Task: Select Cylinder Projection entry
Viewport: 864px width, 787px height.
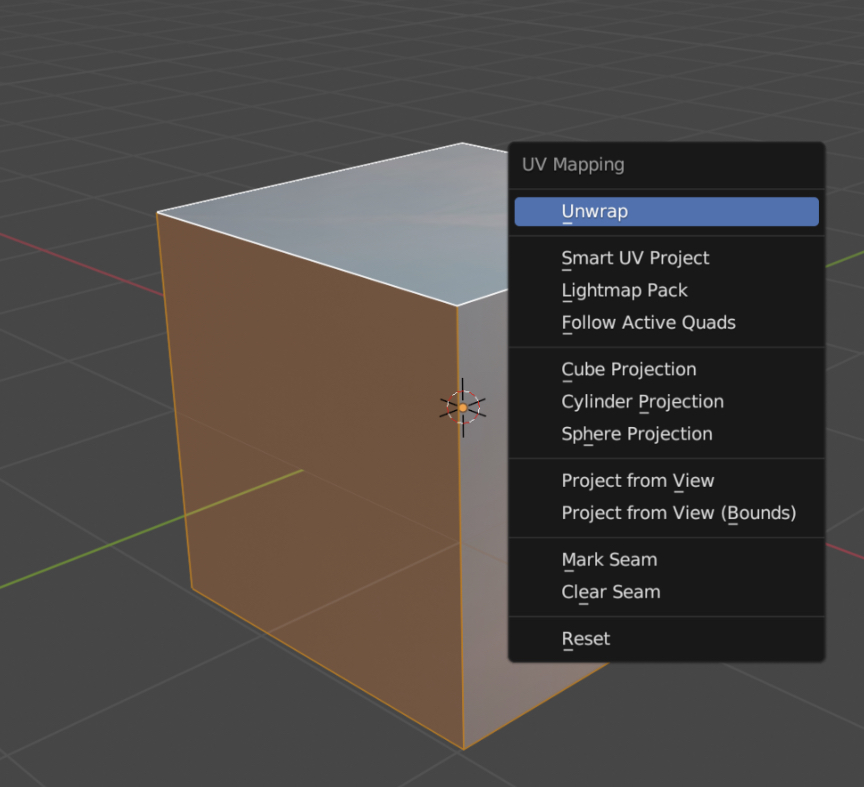Action: pyautogui.click(x=642, y=402)
